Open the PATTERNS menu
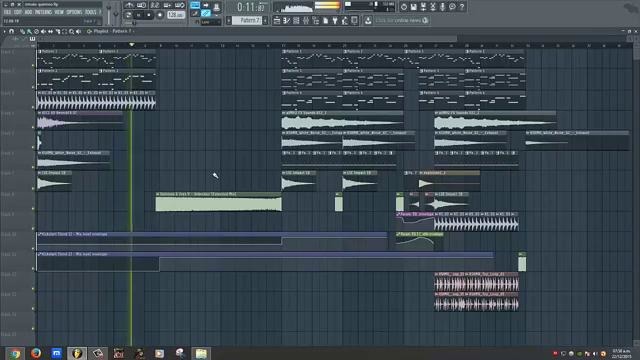 [43, 12]
